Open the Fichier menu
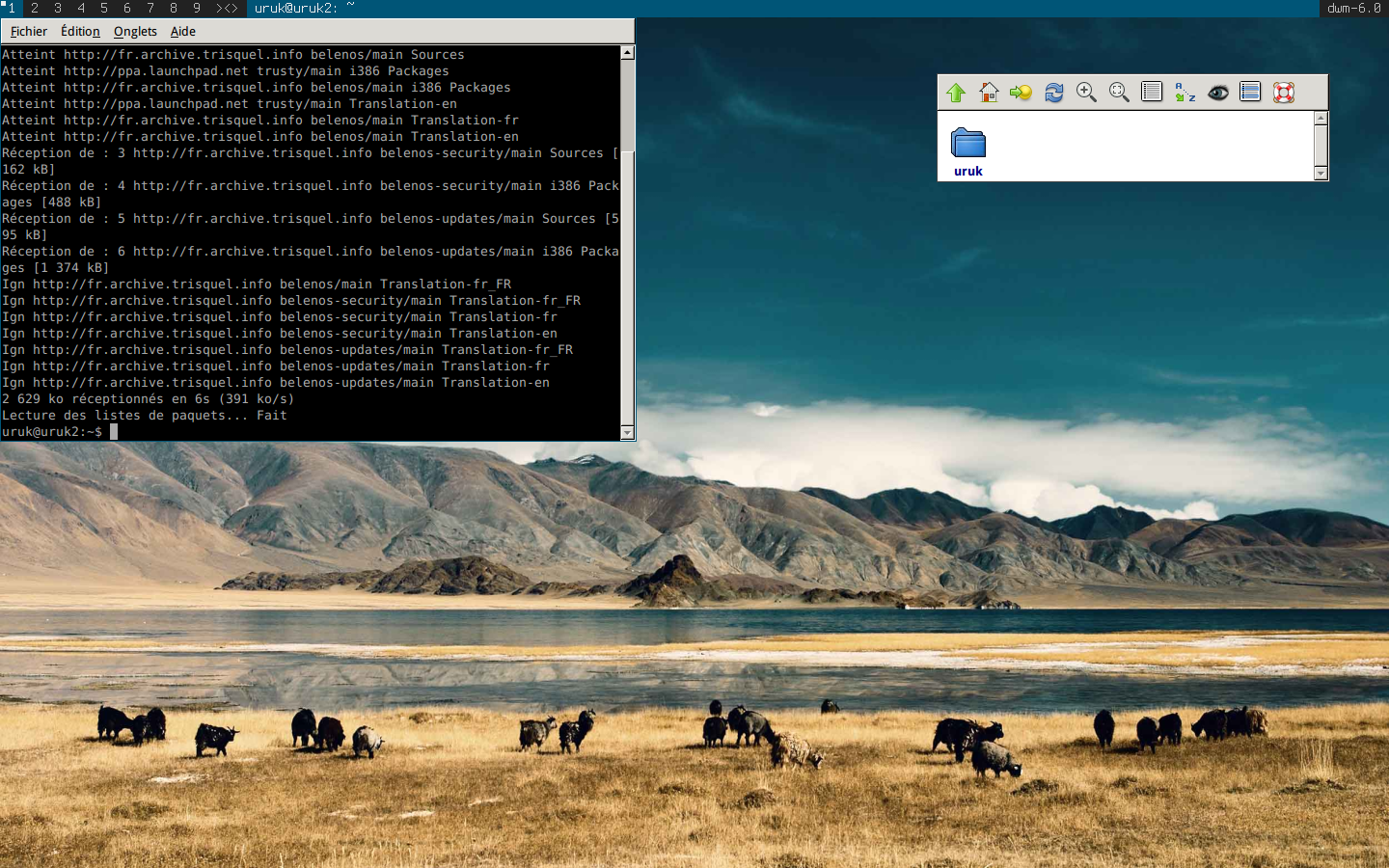This screenshot has width=1389, height=868. tap(29, 32)
